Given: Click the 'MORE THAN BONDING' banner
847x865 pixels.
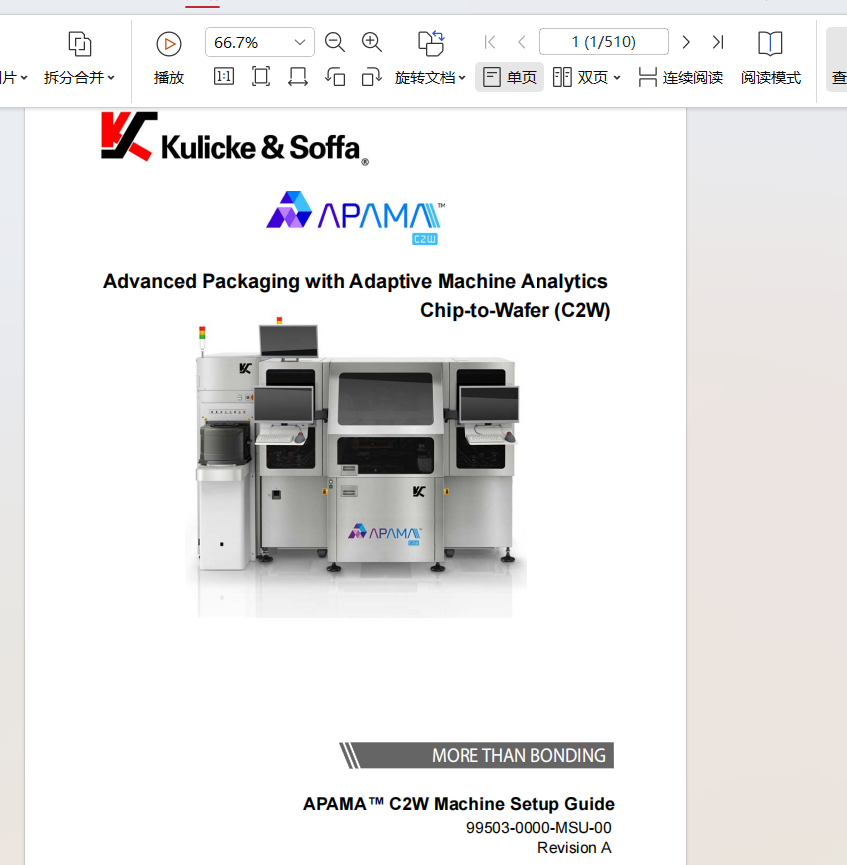Looking at the screenshot, I should click(x=476, y=755).
